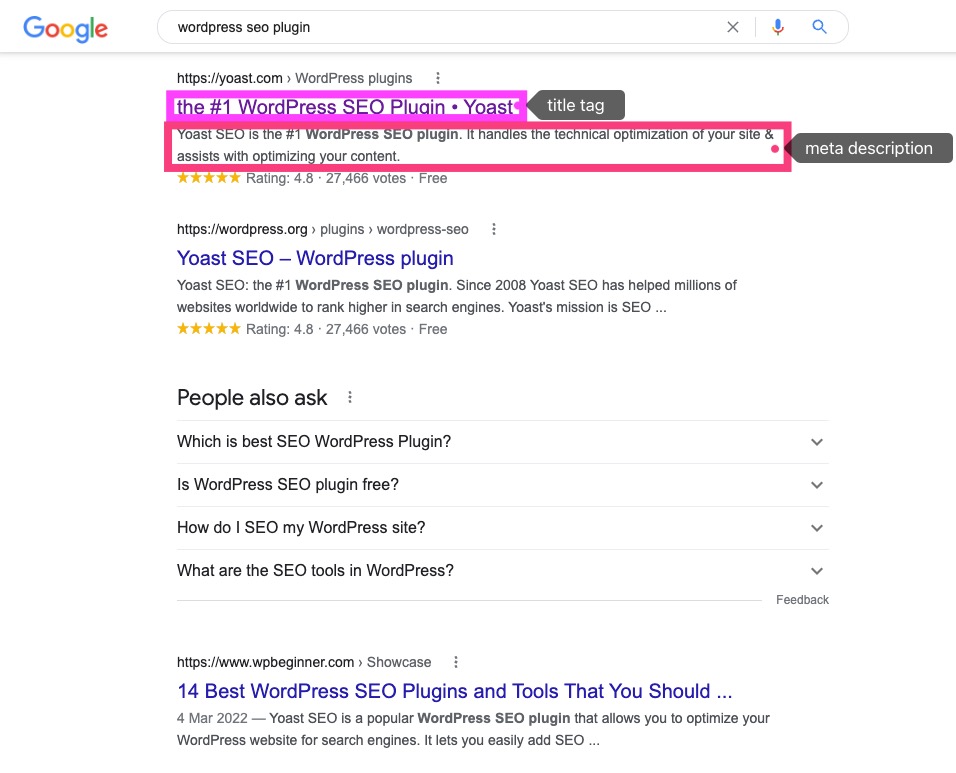The height and width of the screenshot is (773, 956).
Task: Open the three-dot menu beside wordpress.org result
Action: (x=493, y=229)
